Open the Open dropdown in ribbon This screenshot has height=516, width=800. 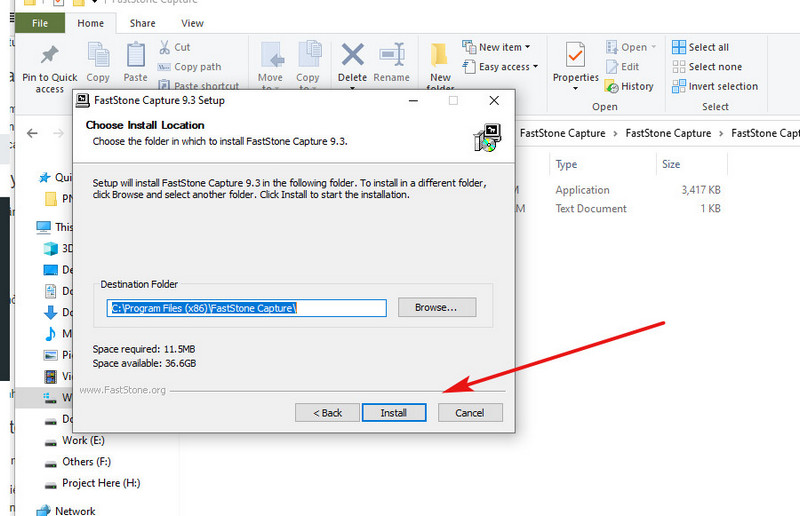[x=631, y=47]
